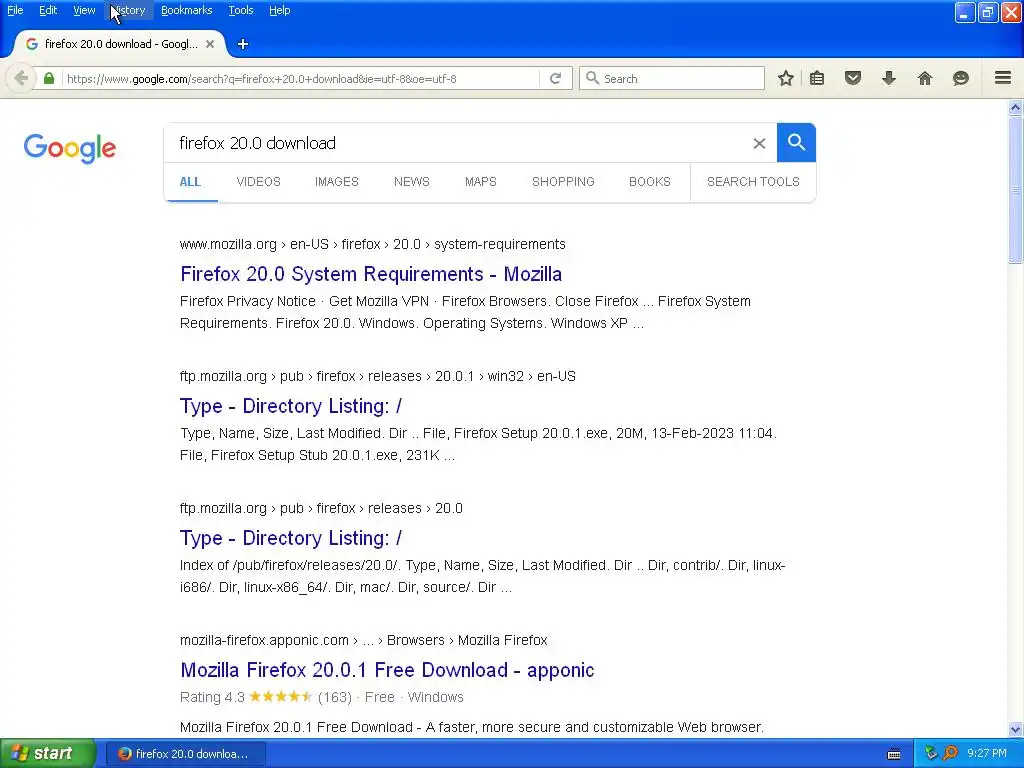Reload the page with the refresh icon

(x=555, y=78)
